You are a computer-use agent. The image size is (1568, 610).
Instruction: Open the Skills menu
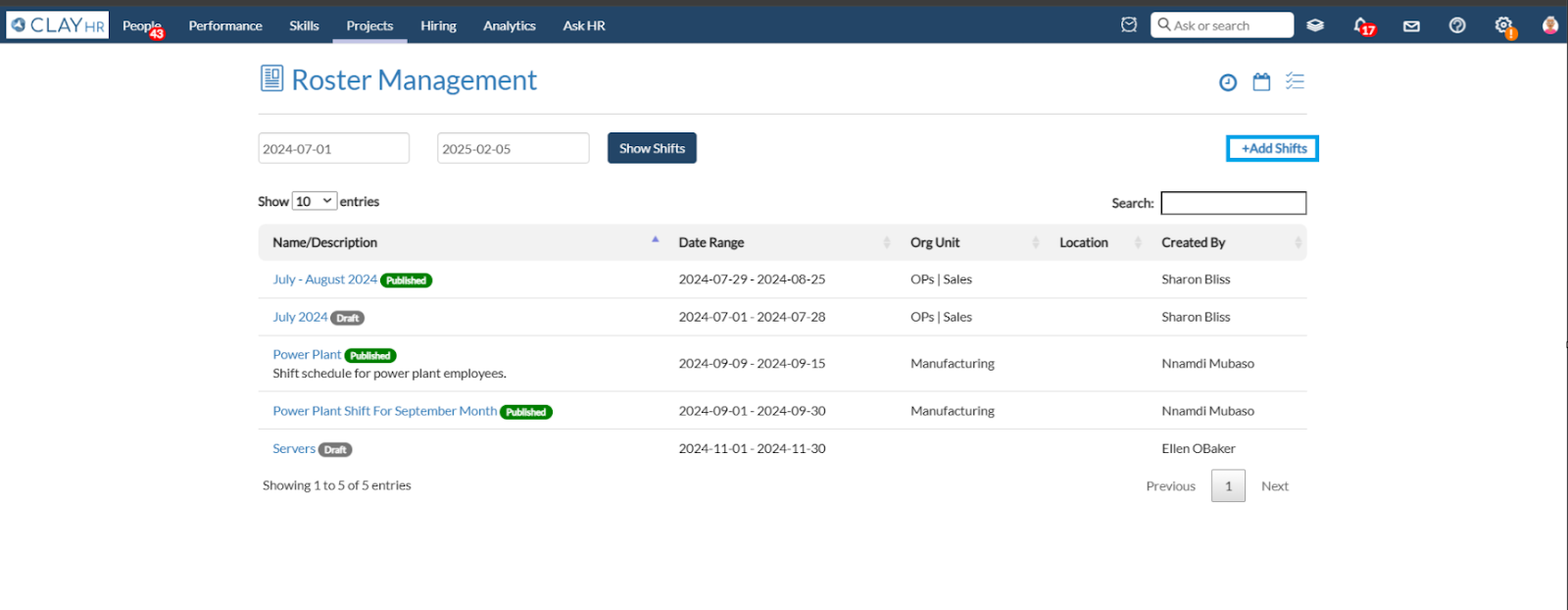point(304,25)
